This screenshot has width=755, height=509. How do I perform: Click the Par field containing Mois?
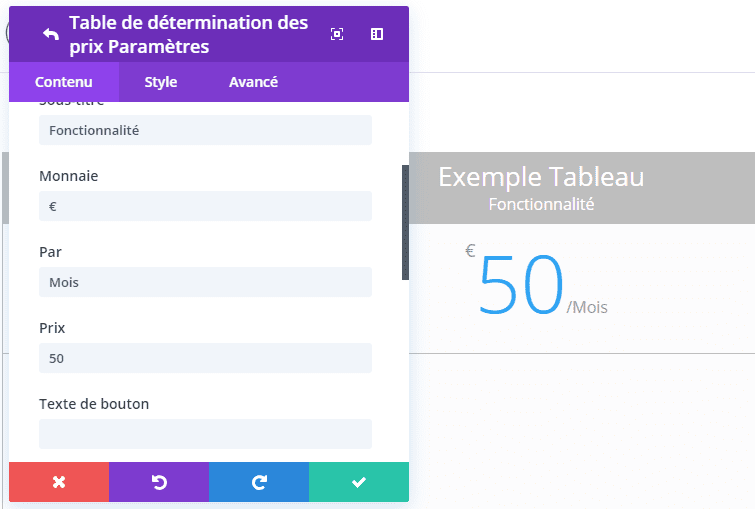205,282
